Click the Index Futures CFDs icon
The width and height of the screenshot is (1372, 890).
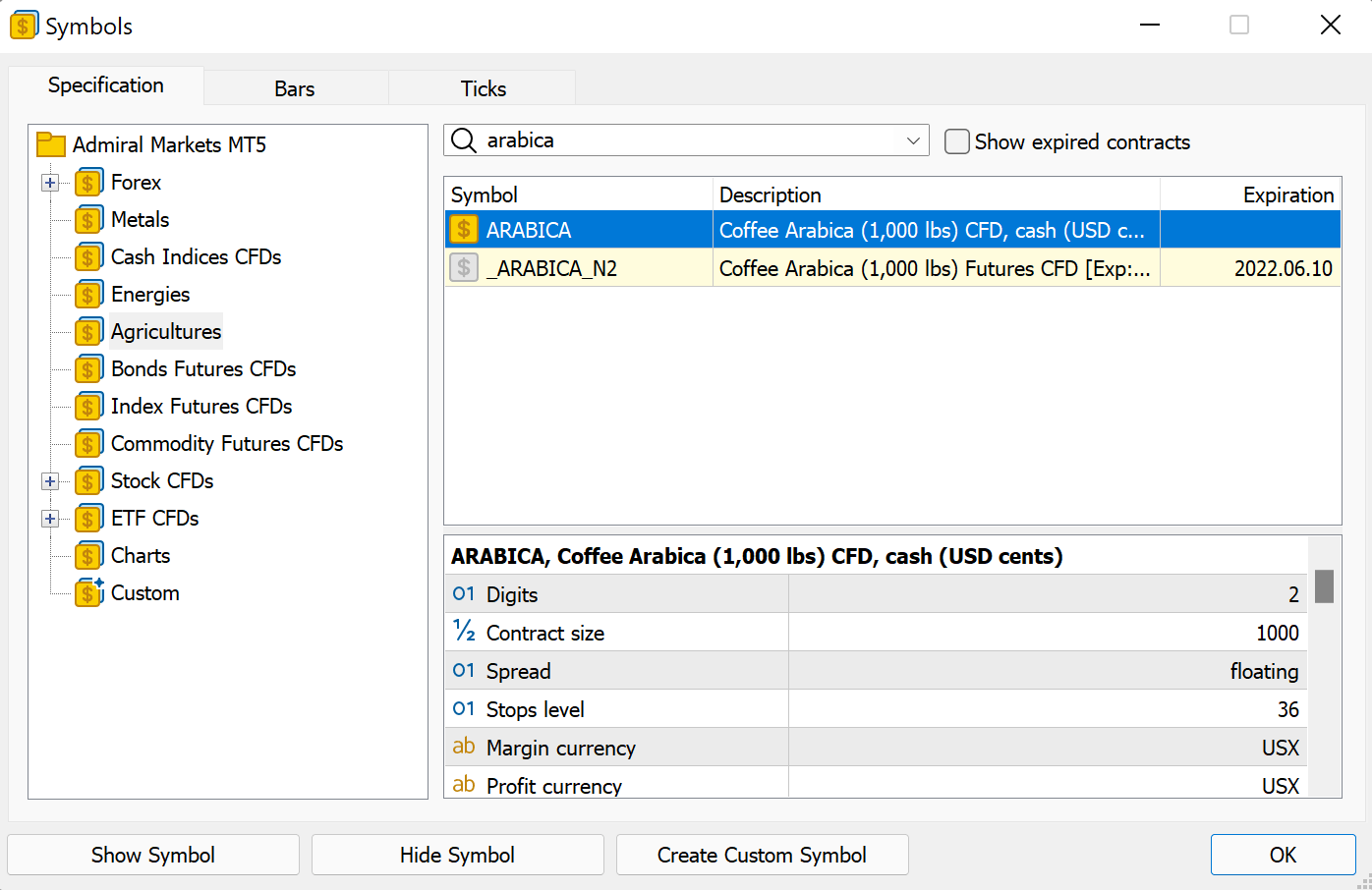tap(88, 407)
